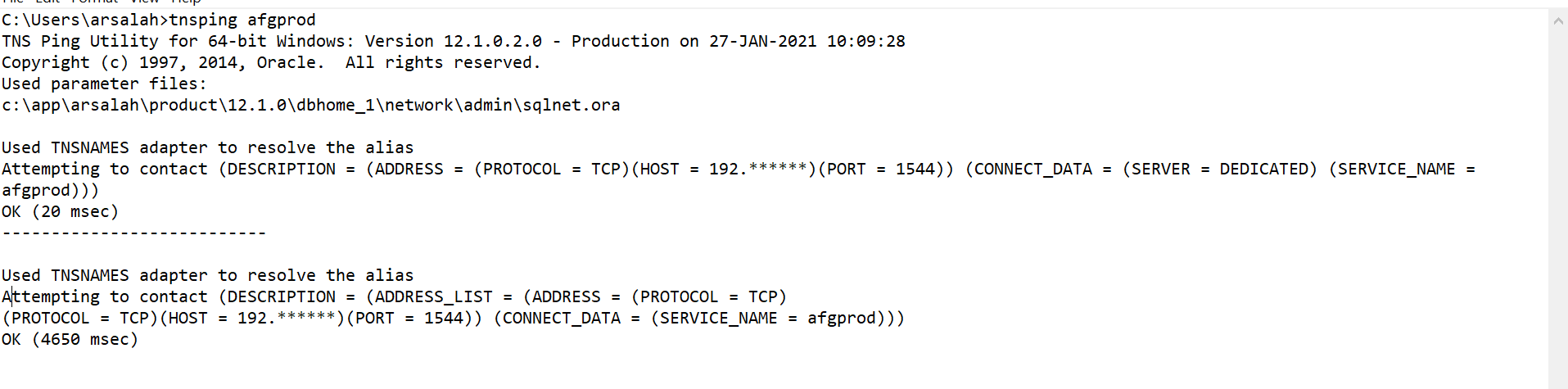Click 'ADDRESS_LIST' in the second attempt
The height and width of the screenshot is (389, 1568).
click(433, 296)
